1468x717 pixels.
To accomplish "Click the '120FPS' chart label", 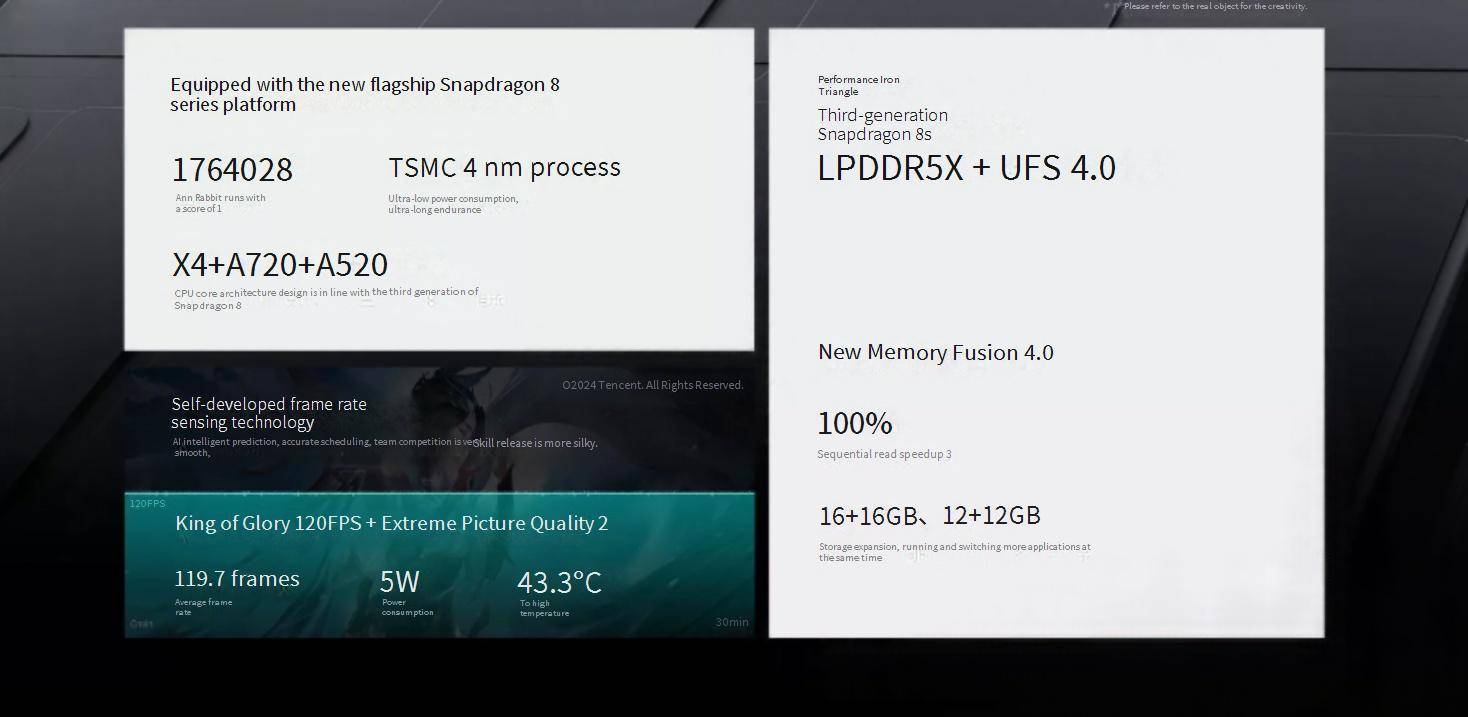I will point(147,504).
